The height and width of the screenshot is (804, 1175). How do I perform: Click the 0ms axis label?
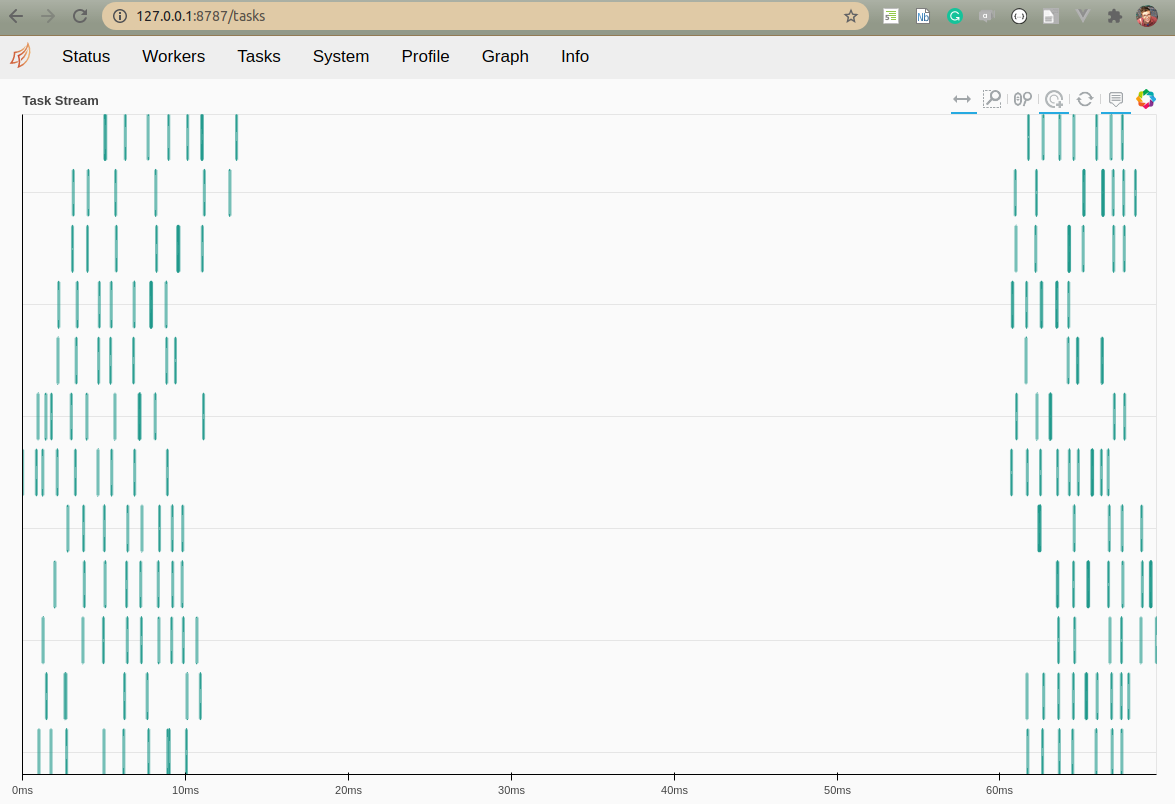22,791
